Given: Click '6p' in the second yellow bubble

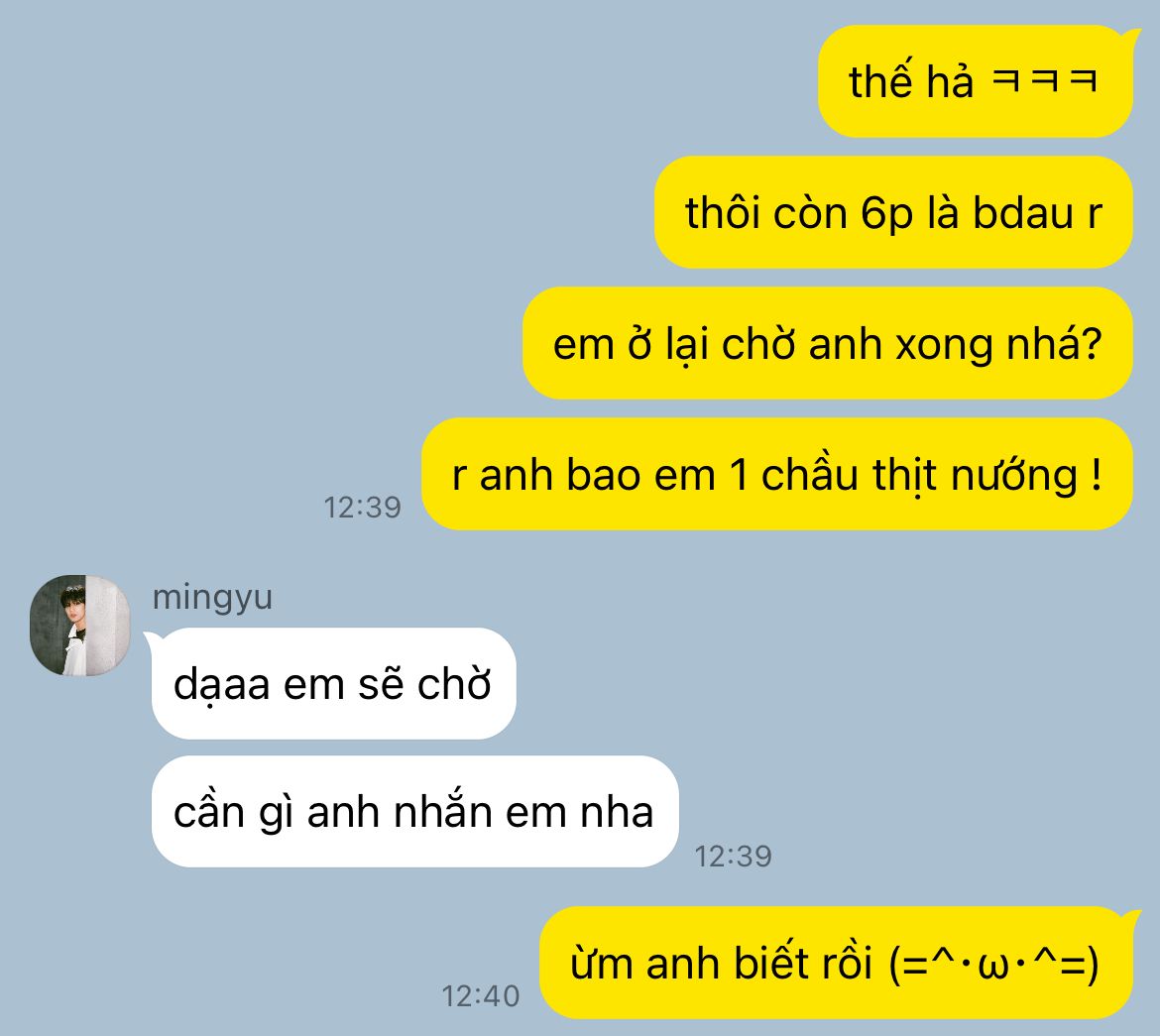Looking at the screenshot, I should 887,214.
